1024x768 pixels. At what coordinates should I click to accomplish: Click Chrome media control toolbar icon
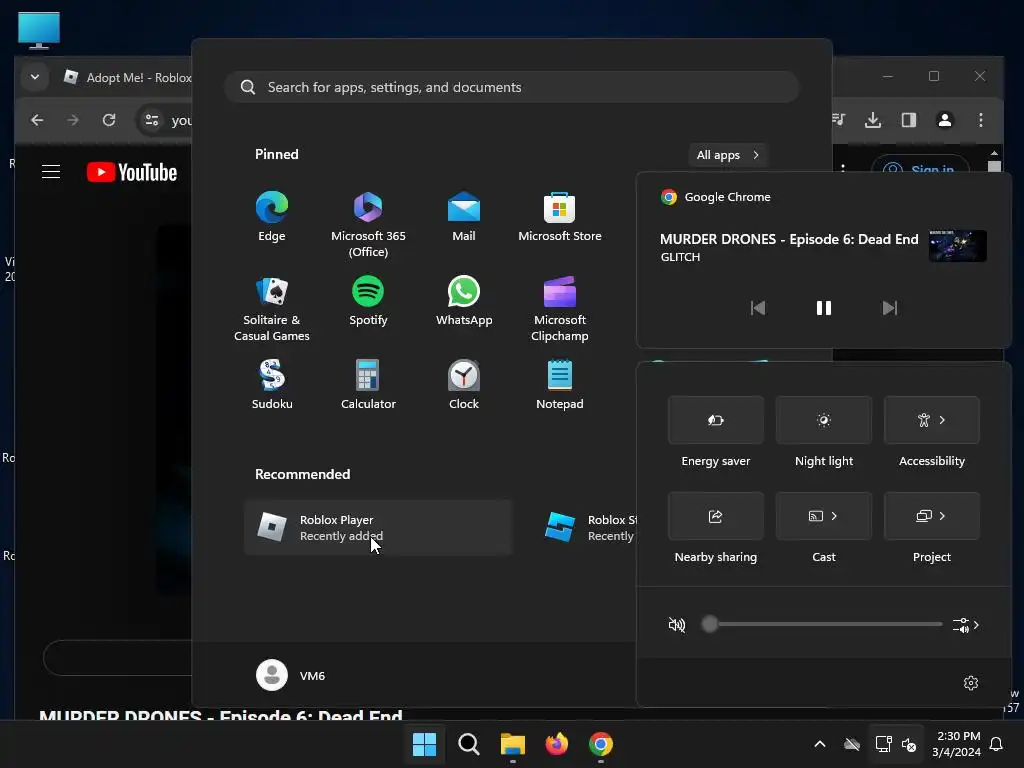point(839,120)
